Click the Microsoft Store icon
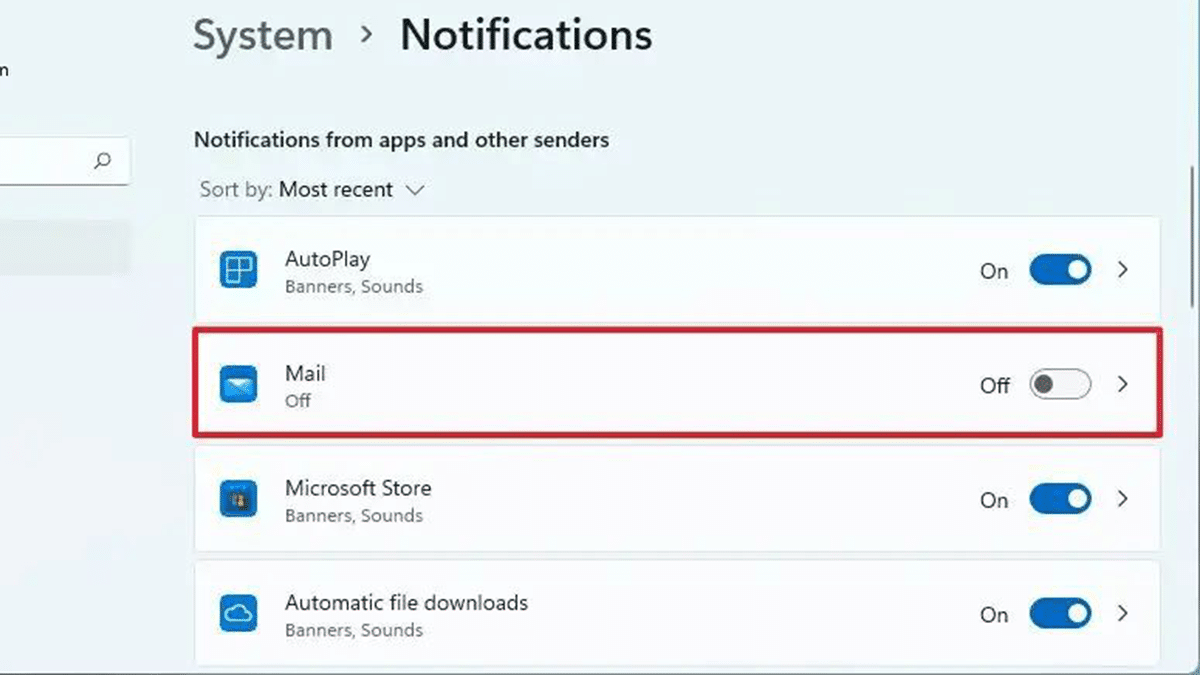Screen dimensions: 1200x675 click(238, 500)
